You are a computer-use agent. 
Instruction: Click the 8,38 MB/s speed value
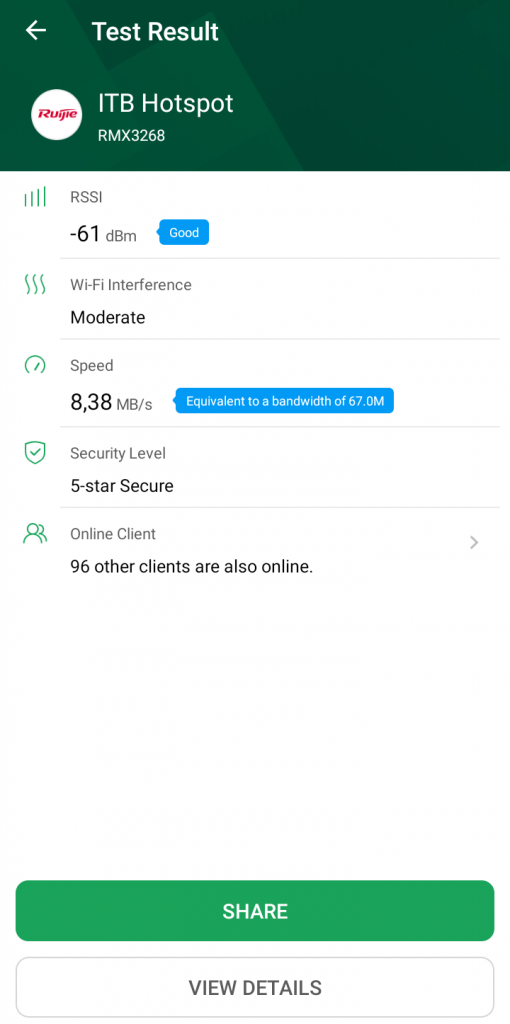point(111,402)
